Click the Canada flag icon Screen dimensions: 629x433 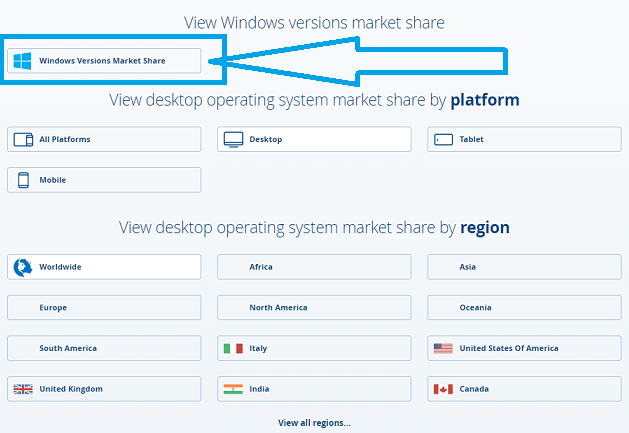(x=443, y=389)
